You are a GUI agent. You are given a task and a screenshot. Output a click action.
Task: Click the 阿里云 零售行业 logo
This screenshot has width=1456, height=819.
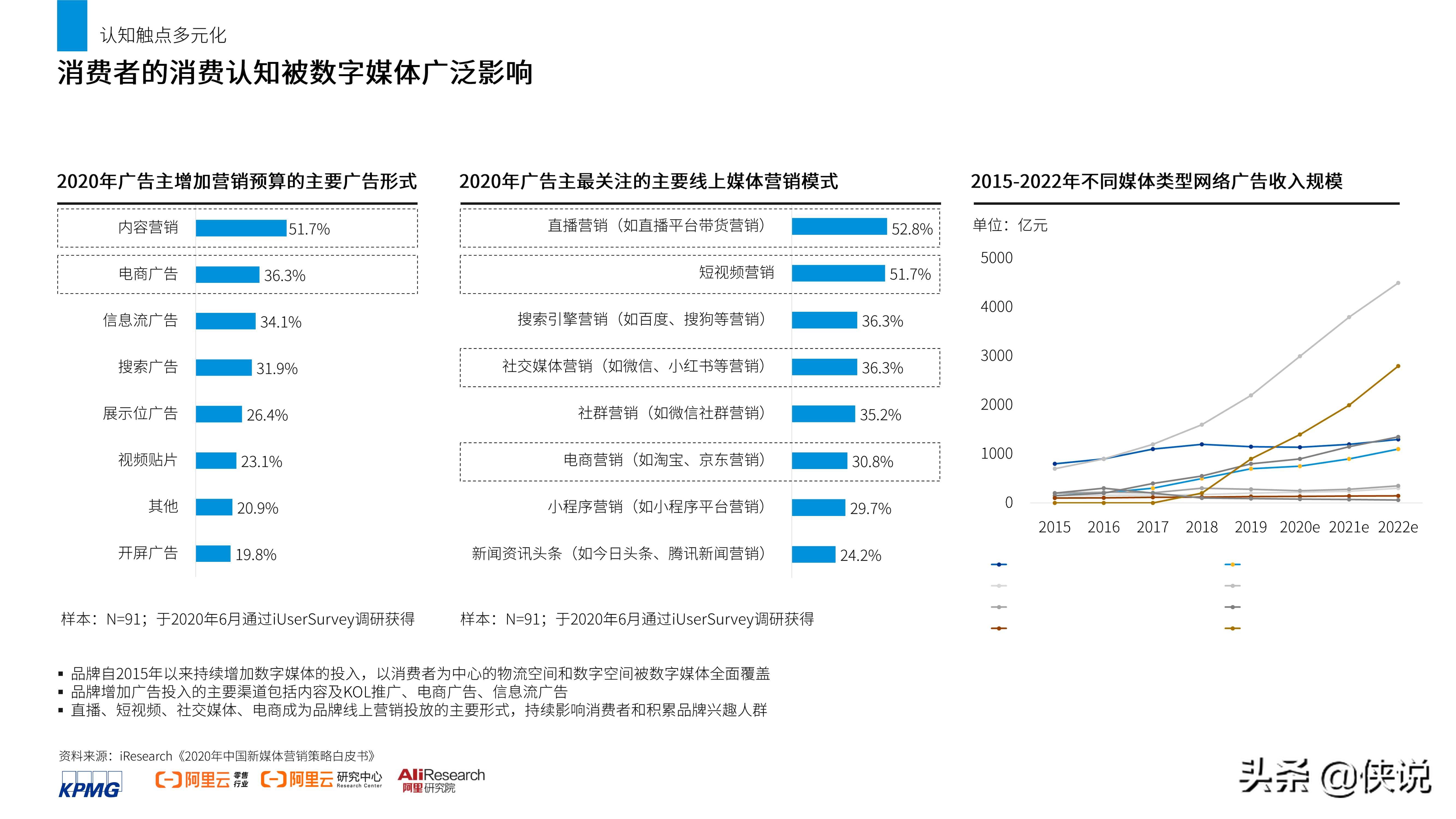point(202,780)
